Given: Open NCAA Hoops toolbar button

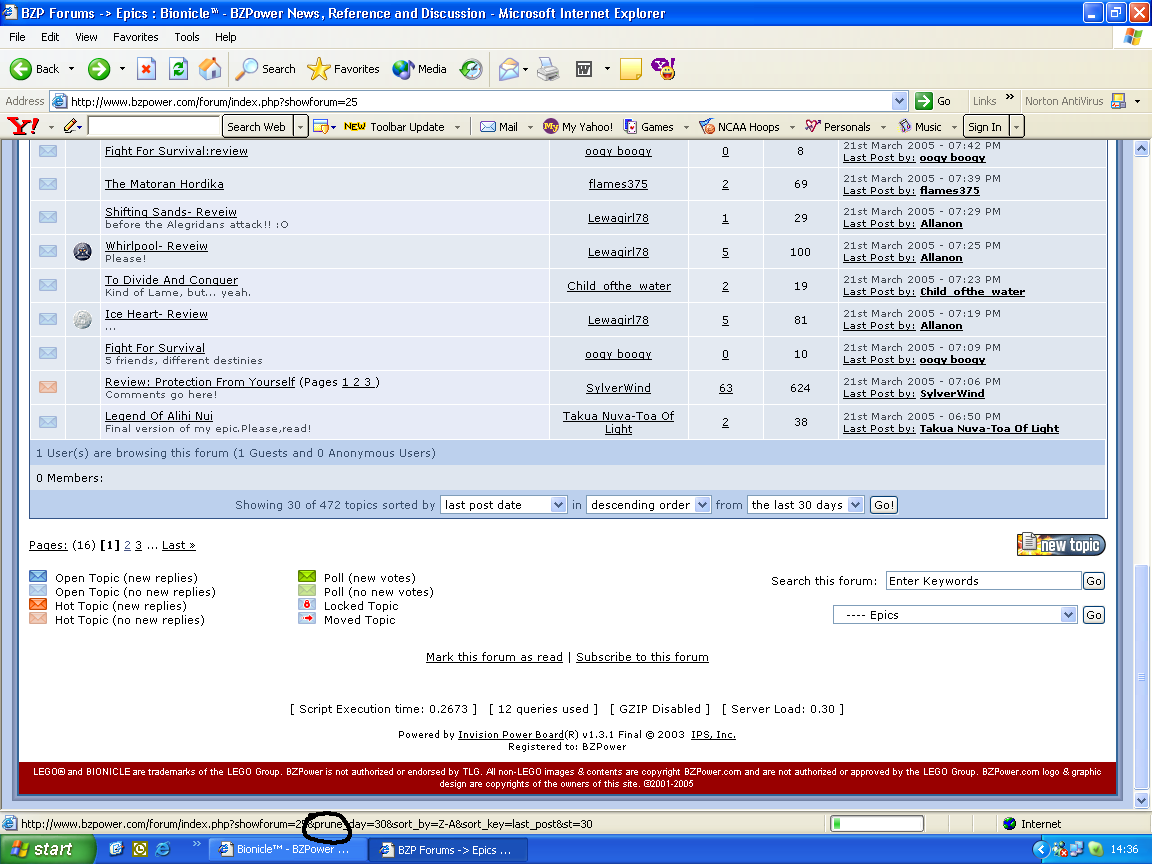Looking at the screenshot, I should 739,126.
